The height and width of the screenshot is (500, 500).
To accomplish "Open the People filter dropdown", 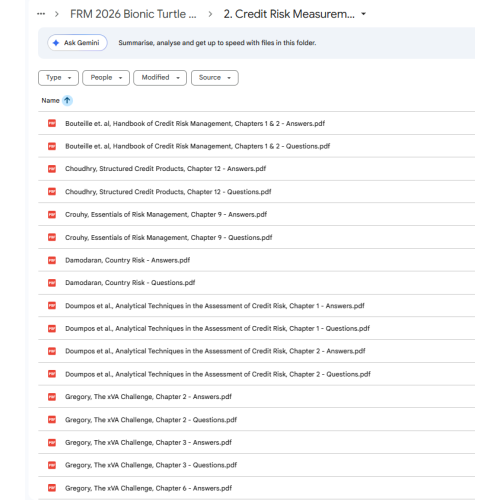I will pos(106,78).
